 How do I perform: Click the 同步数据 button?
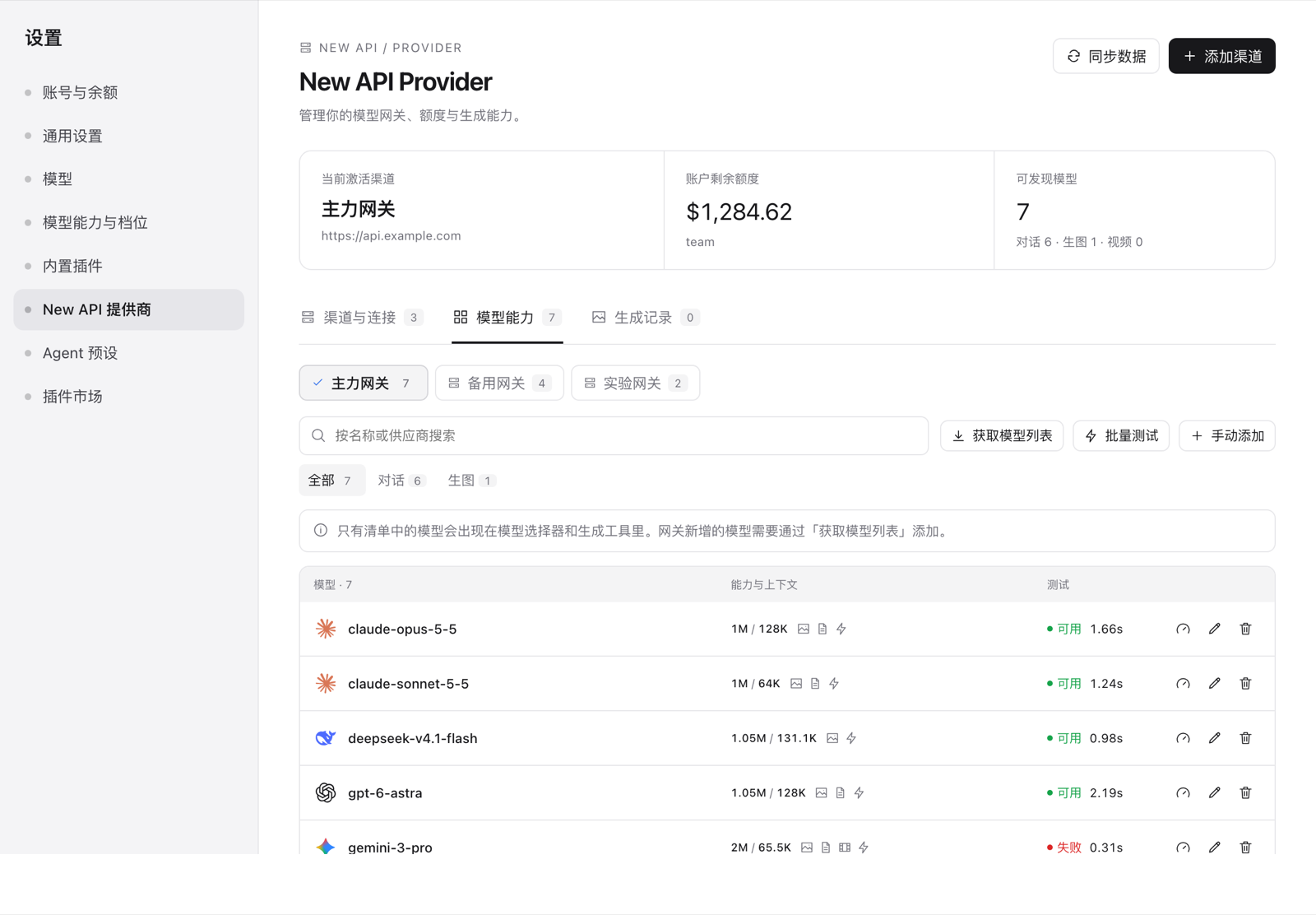1106,56
